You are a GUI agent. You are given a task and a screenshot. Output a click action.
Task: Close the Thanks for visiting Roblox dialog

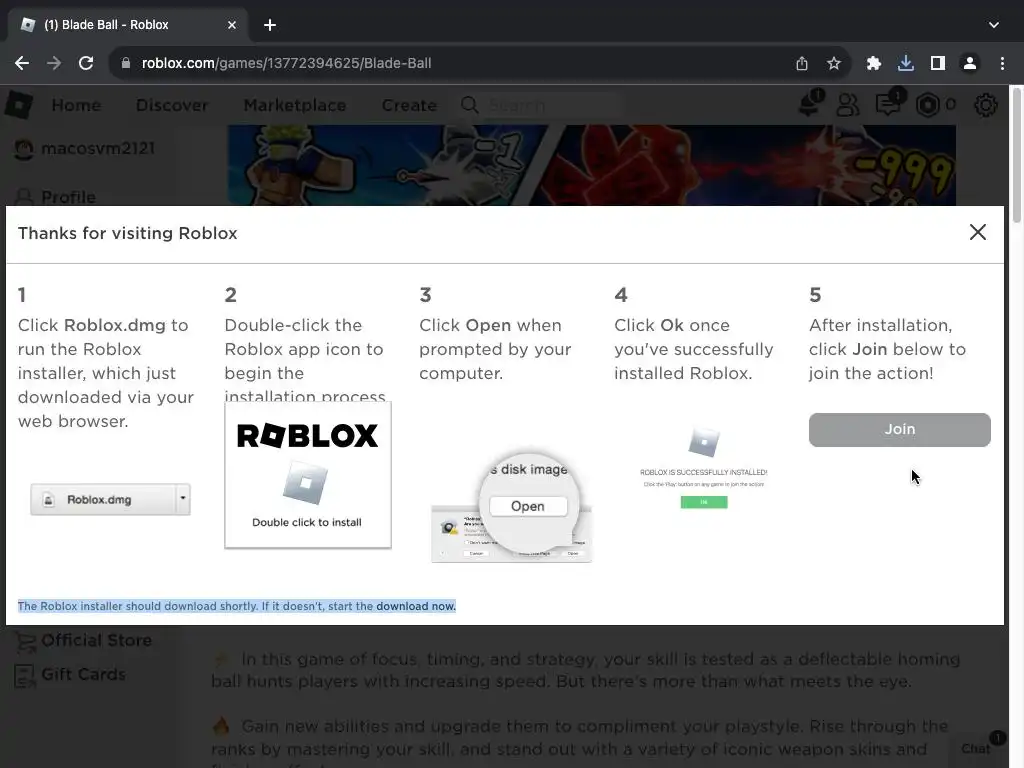coord(978,232)
